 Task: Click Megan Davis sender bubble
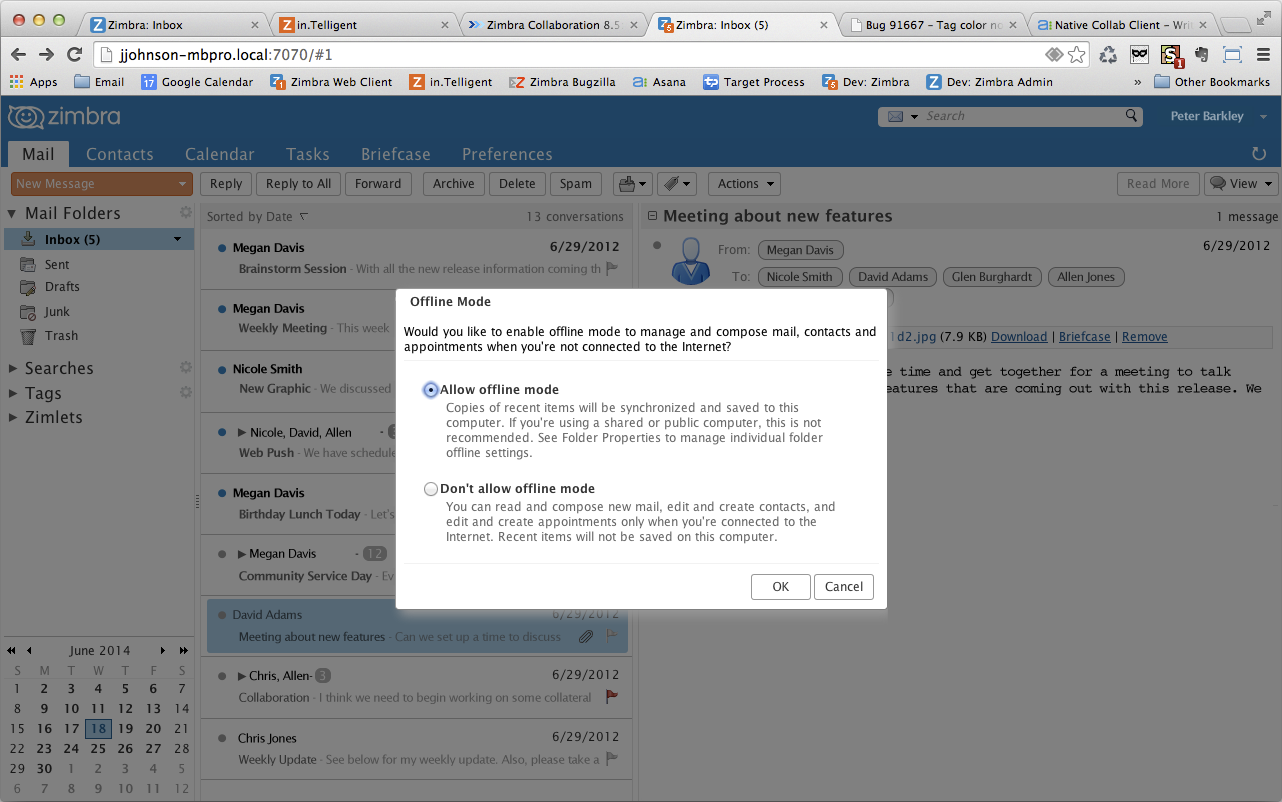(x=800, y=250)
